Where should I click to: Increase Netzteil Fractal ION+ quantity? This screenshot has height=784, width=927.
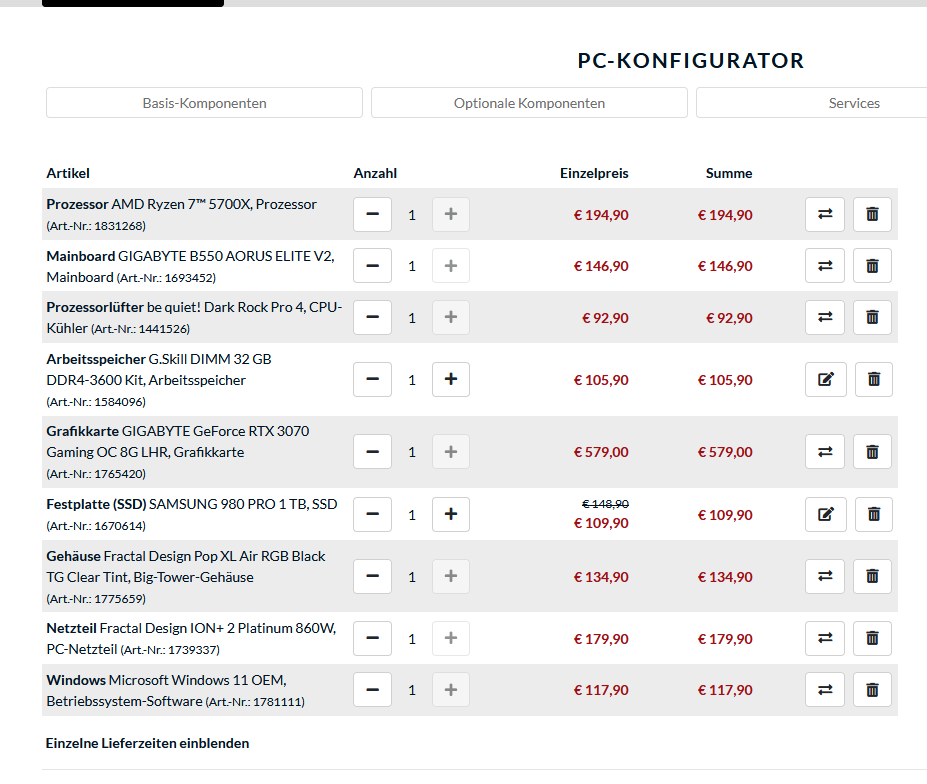450,638
